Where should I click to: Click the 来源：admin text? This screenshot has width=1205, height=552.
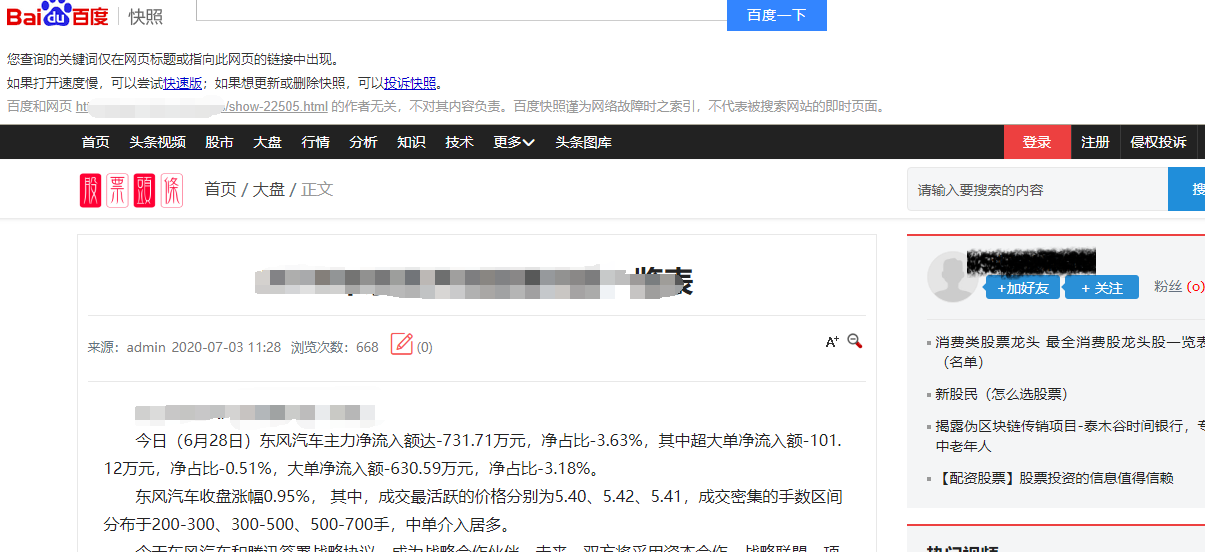pos(127,347)
